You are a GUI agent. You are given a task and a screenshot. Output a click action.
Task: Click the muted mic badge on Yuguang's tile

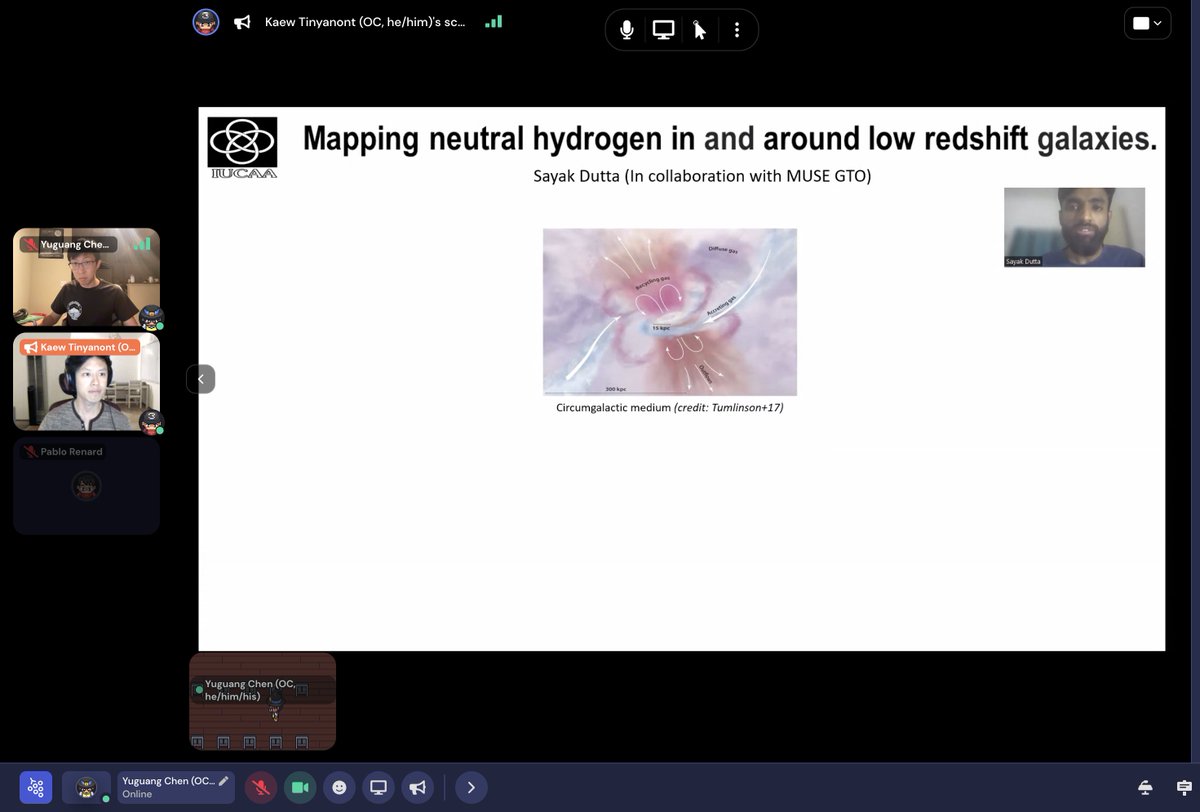[31, 244]
